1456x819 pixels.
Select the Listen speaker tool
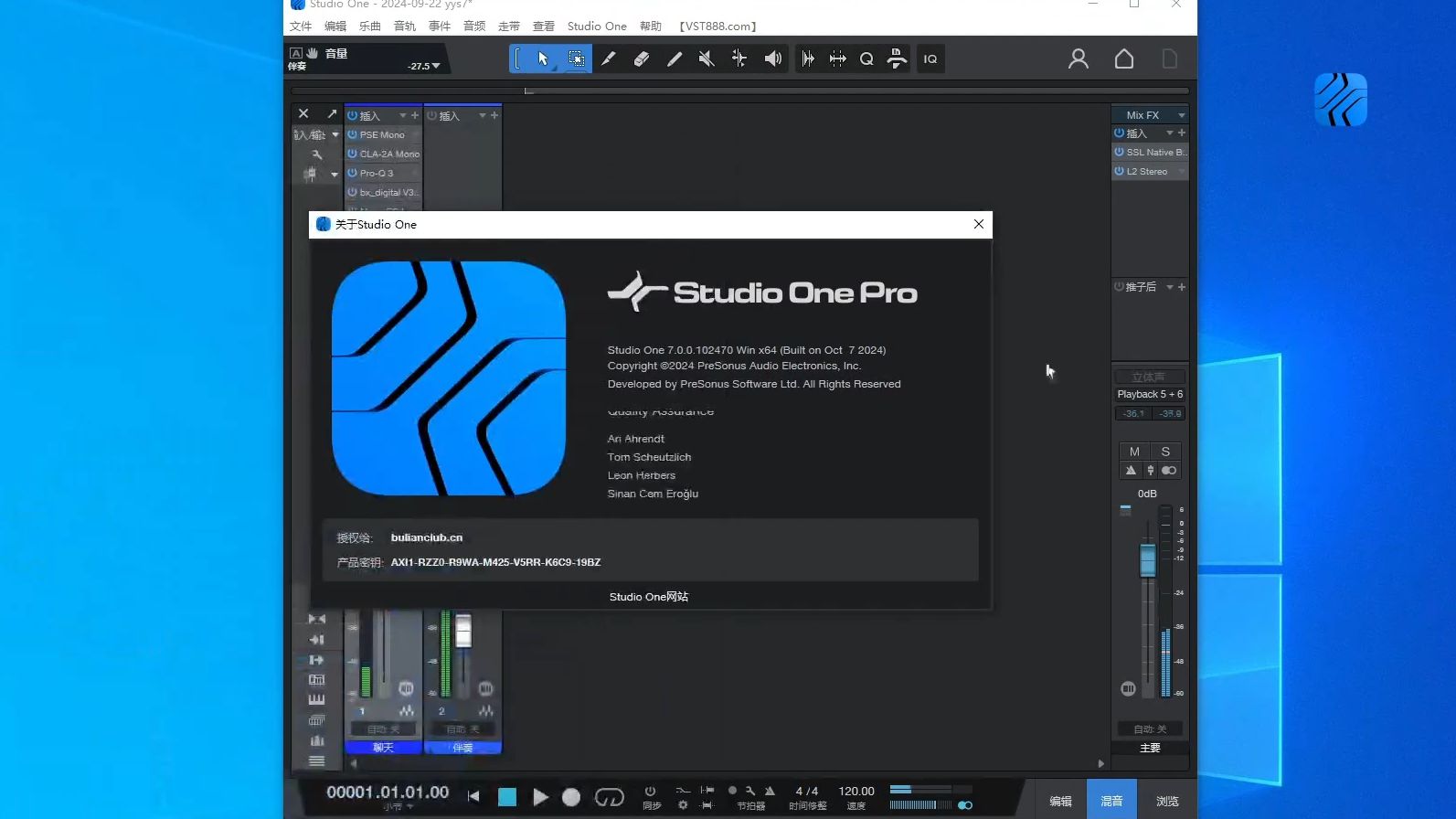pos(773,58)
